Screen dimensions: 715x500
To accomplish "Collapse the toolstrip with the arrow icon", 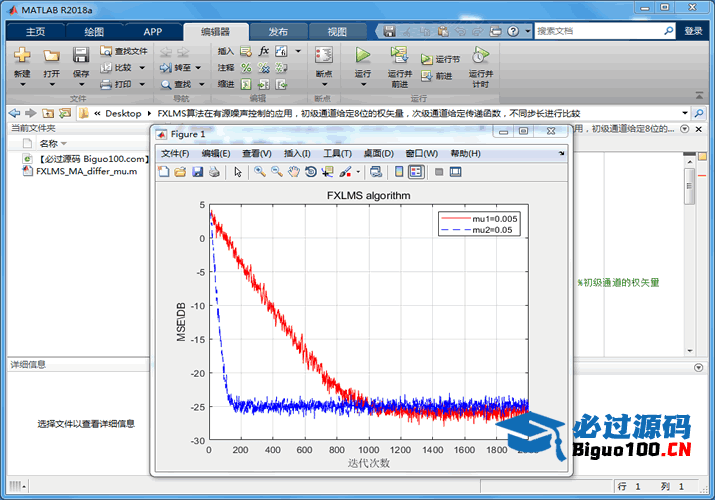I will point(699,95).
